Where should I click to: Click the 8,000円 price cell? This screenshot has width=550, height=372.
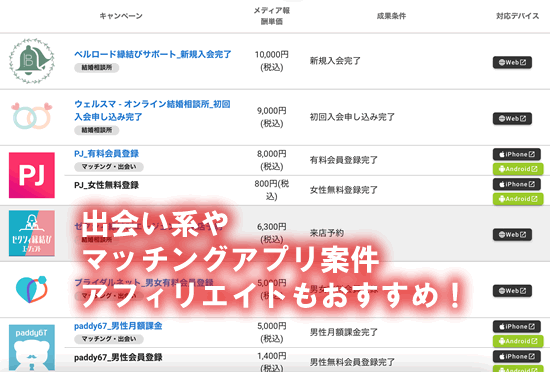tap(271, 160)
